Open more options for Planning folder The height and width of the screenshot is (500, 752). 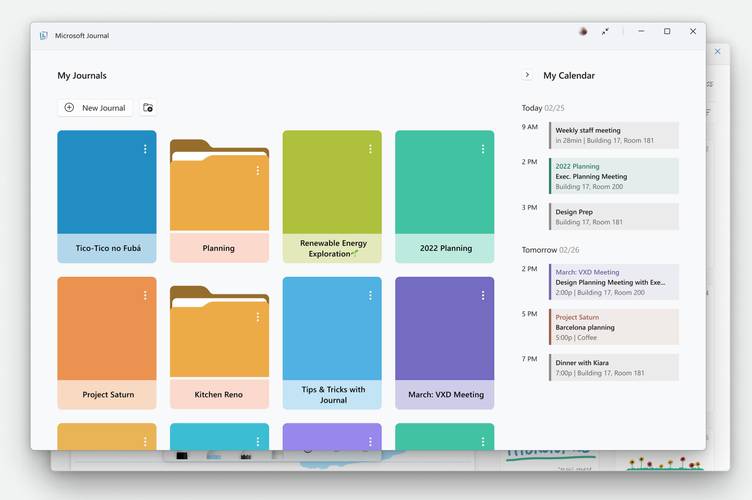pyautogui.click(x=258, y=170)
